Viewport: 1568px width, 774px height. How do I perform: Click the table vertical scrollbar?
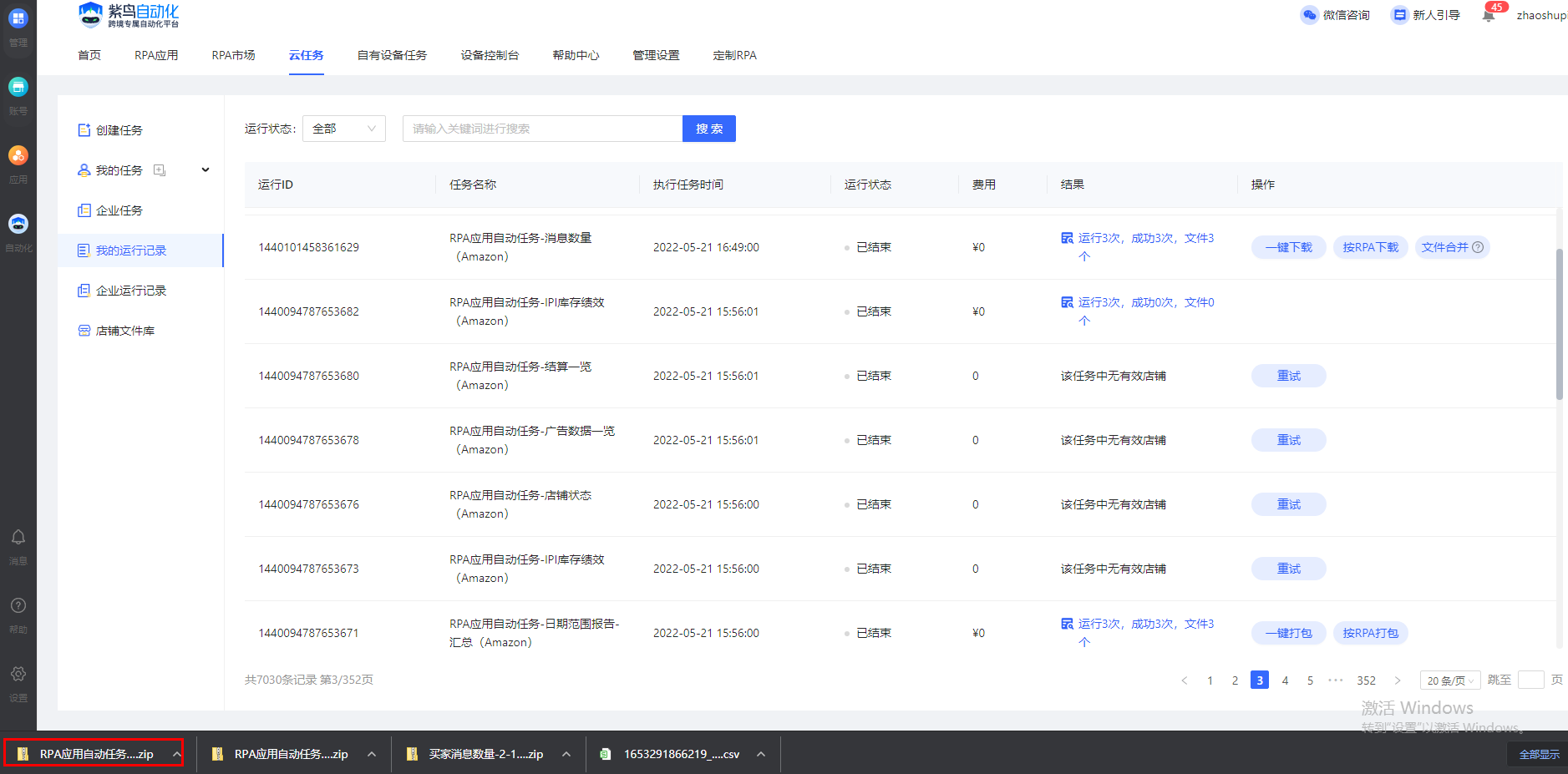coord(1559,324)
